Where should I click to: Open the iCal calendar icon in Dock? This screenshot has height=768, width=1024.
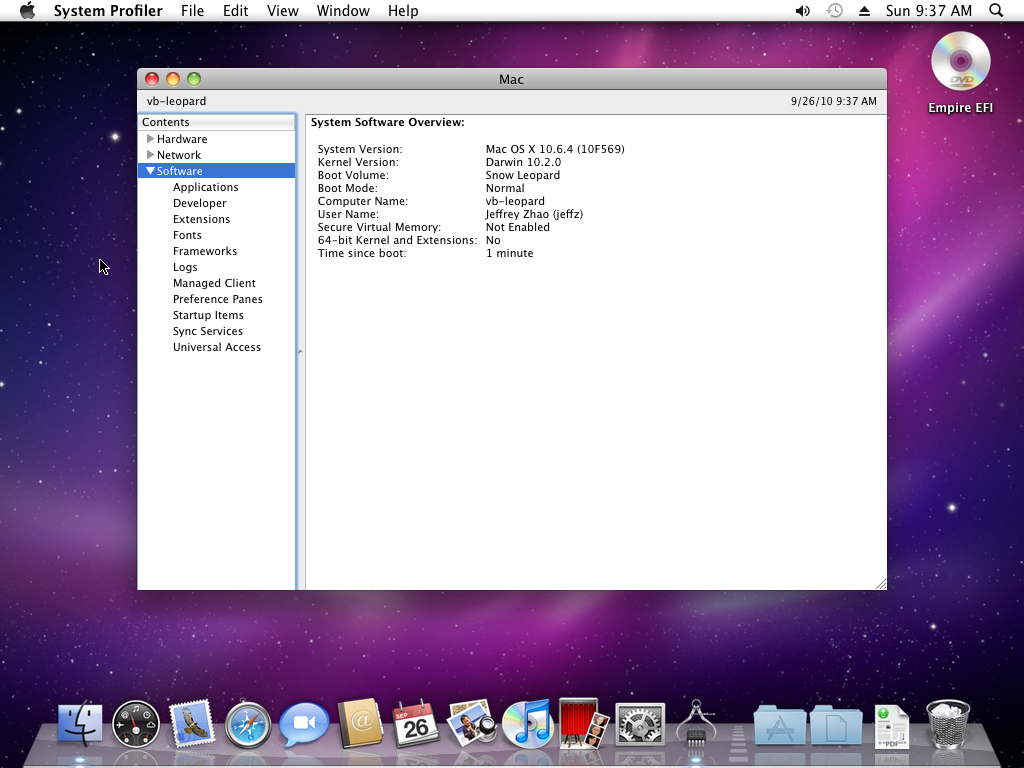pyautogui.click(x=415, y=724)
